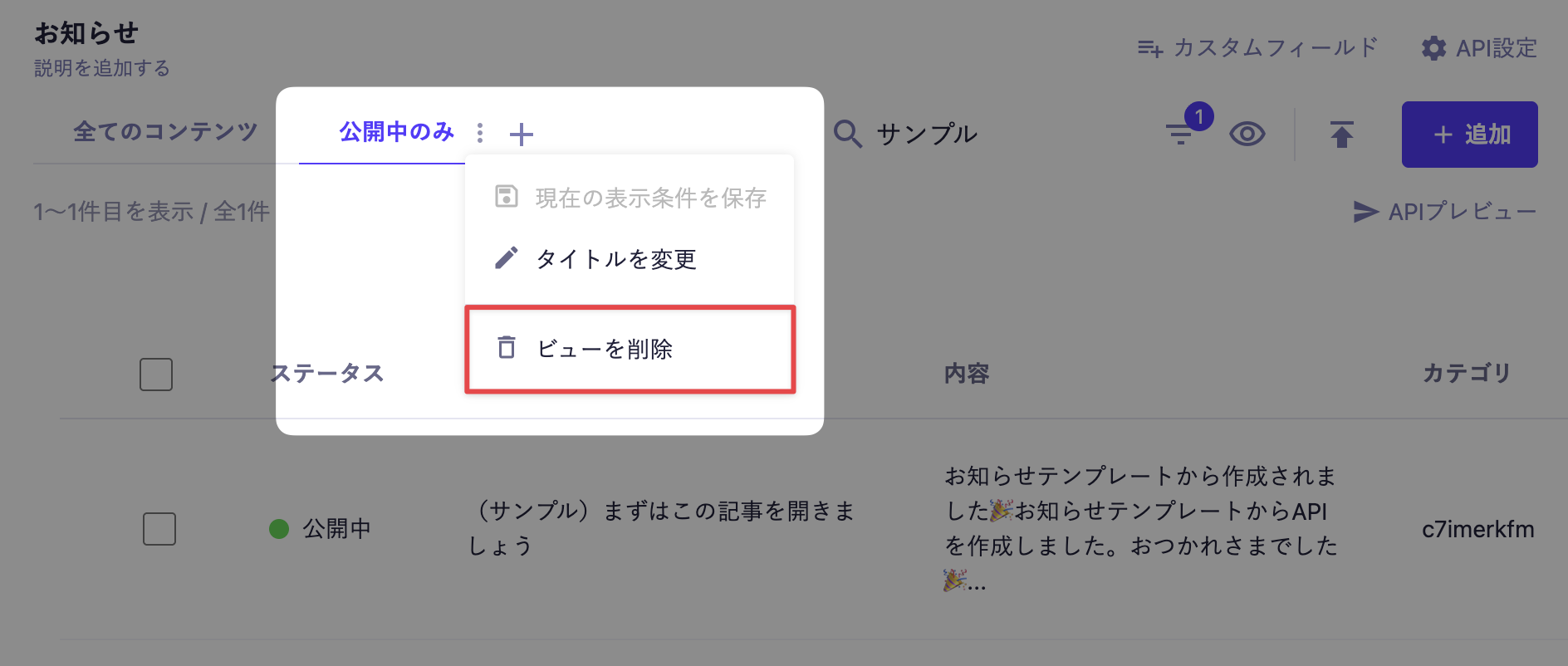
Task: Open カスタムフィールド custom fields
Action: [1257, 48]
